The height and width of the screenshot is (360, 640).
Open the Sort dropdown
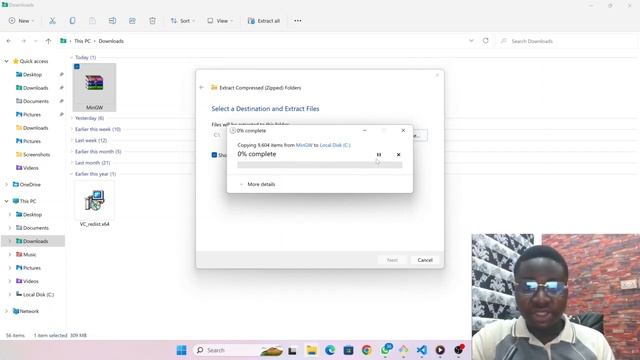pyautogui.click(x=183, y=21)
